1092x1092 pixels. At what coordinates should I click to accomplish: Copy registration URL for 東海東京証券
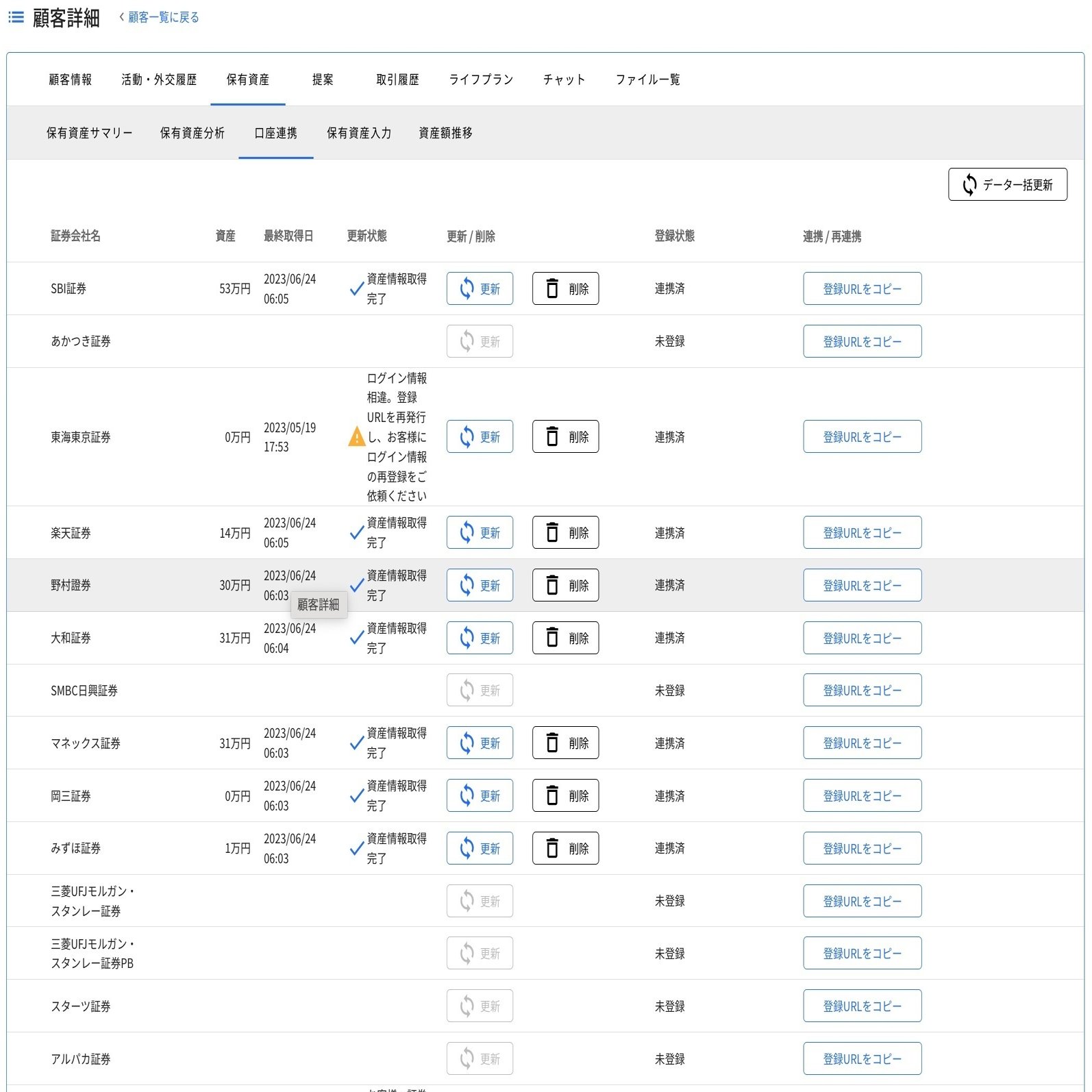862,436
